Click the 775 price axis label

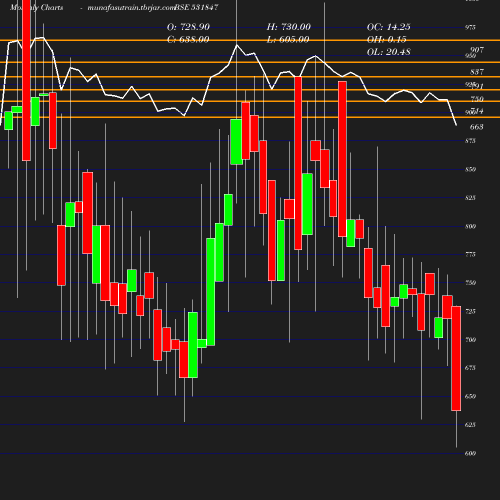[x=470, y=255]
